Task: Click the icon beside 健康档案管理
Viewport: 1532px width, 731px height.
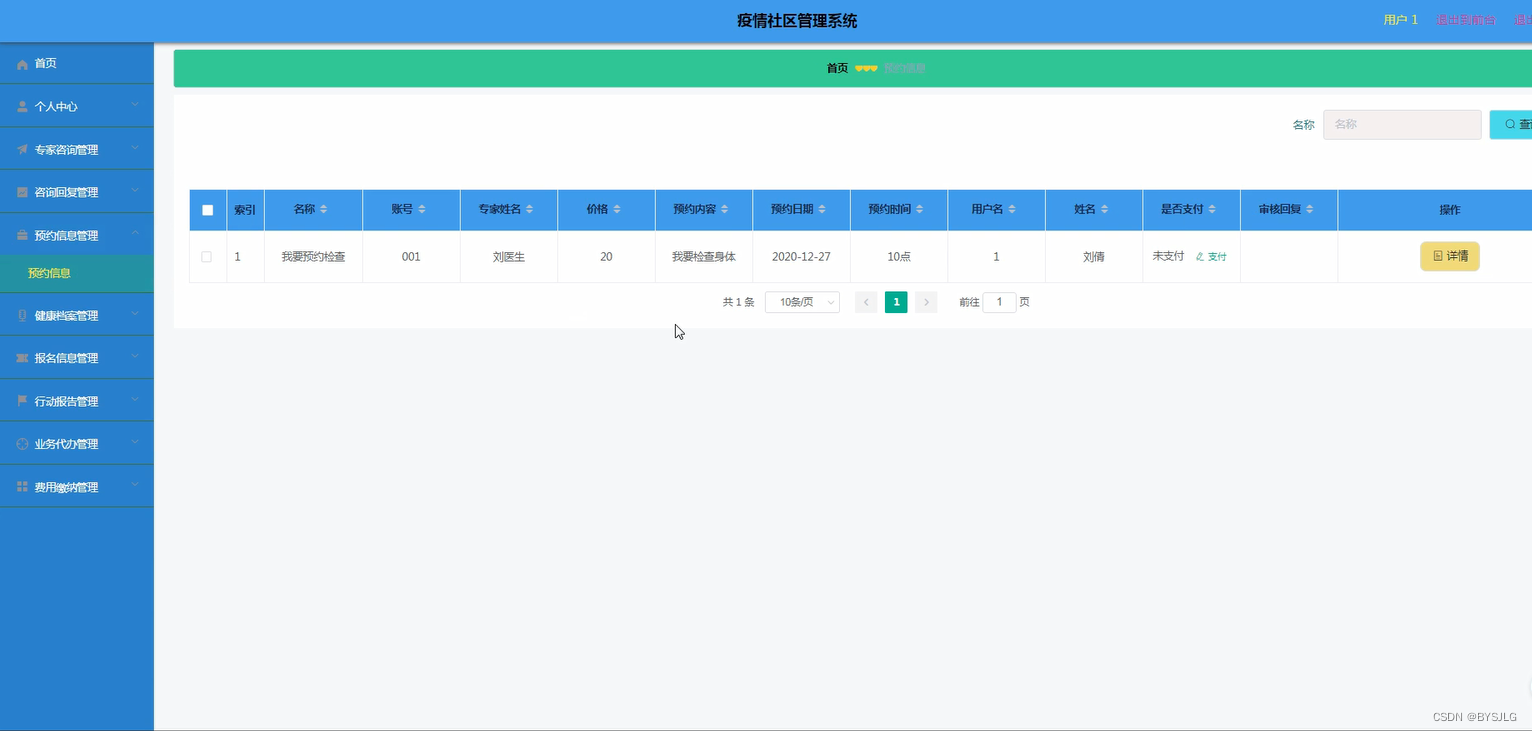Action: 22,315
